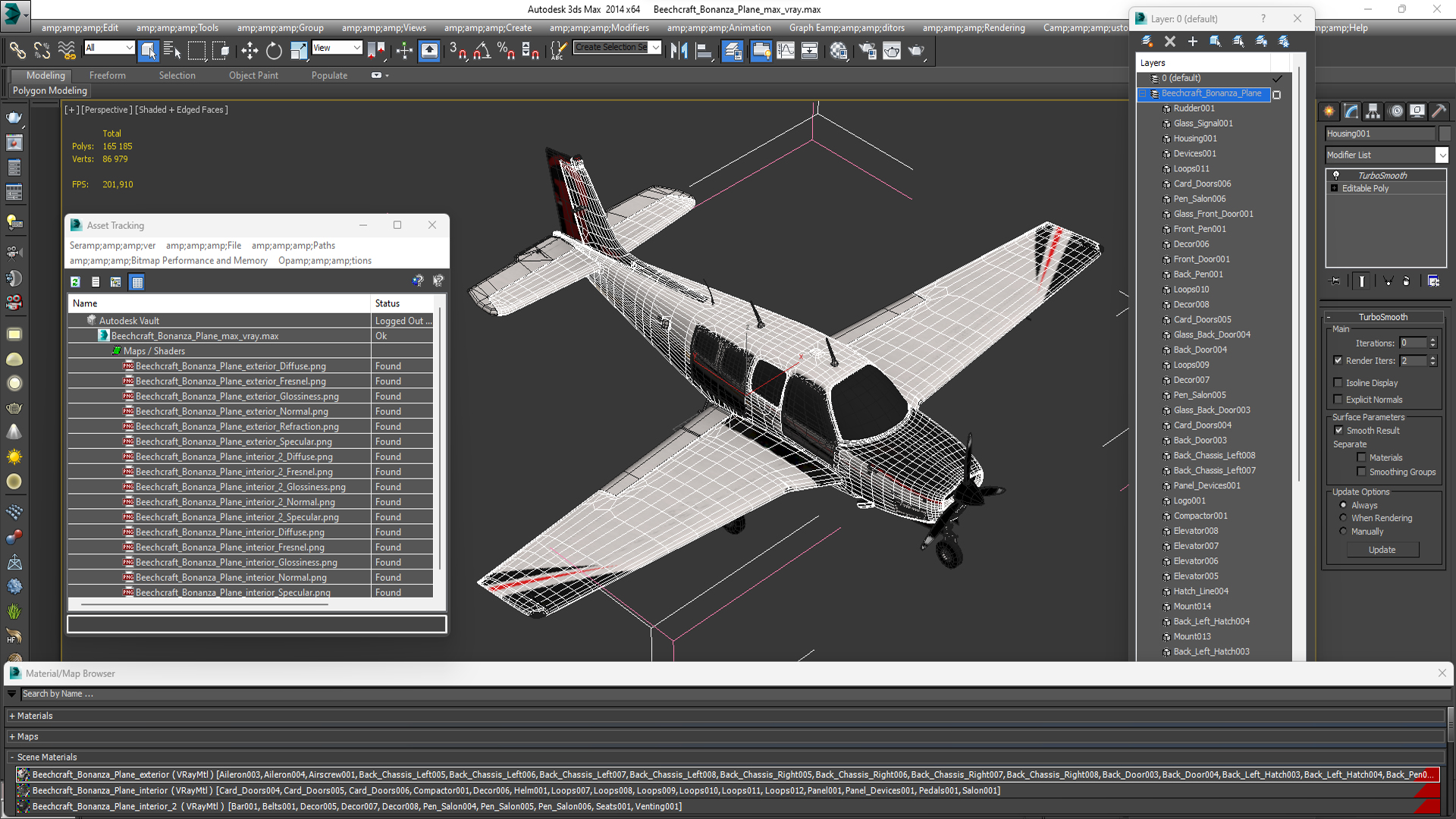Enable the Explicit Normals checkbox
This screenshot has width=1456, height=819.
[x=1338, y=400]
